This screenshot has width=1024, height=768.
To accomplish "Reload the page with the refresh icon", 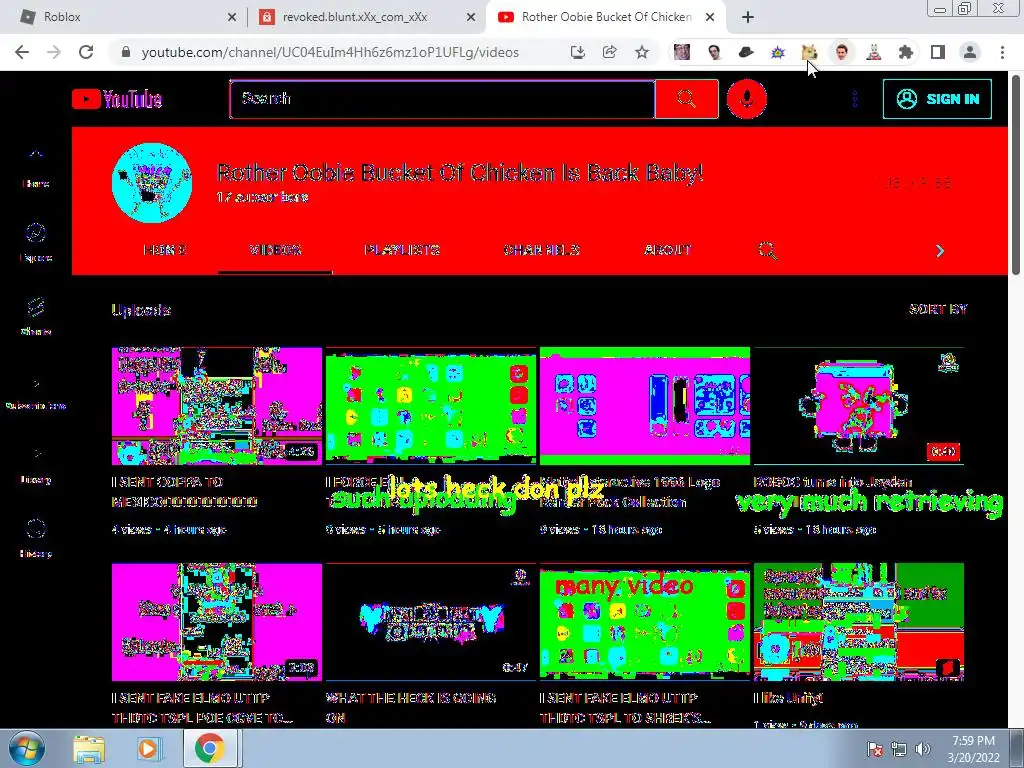I will (86, 52).
